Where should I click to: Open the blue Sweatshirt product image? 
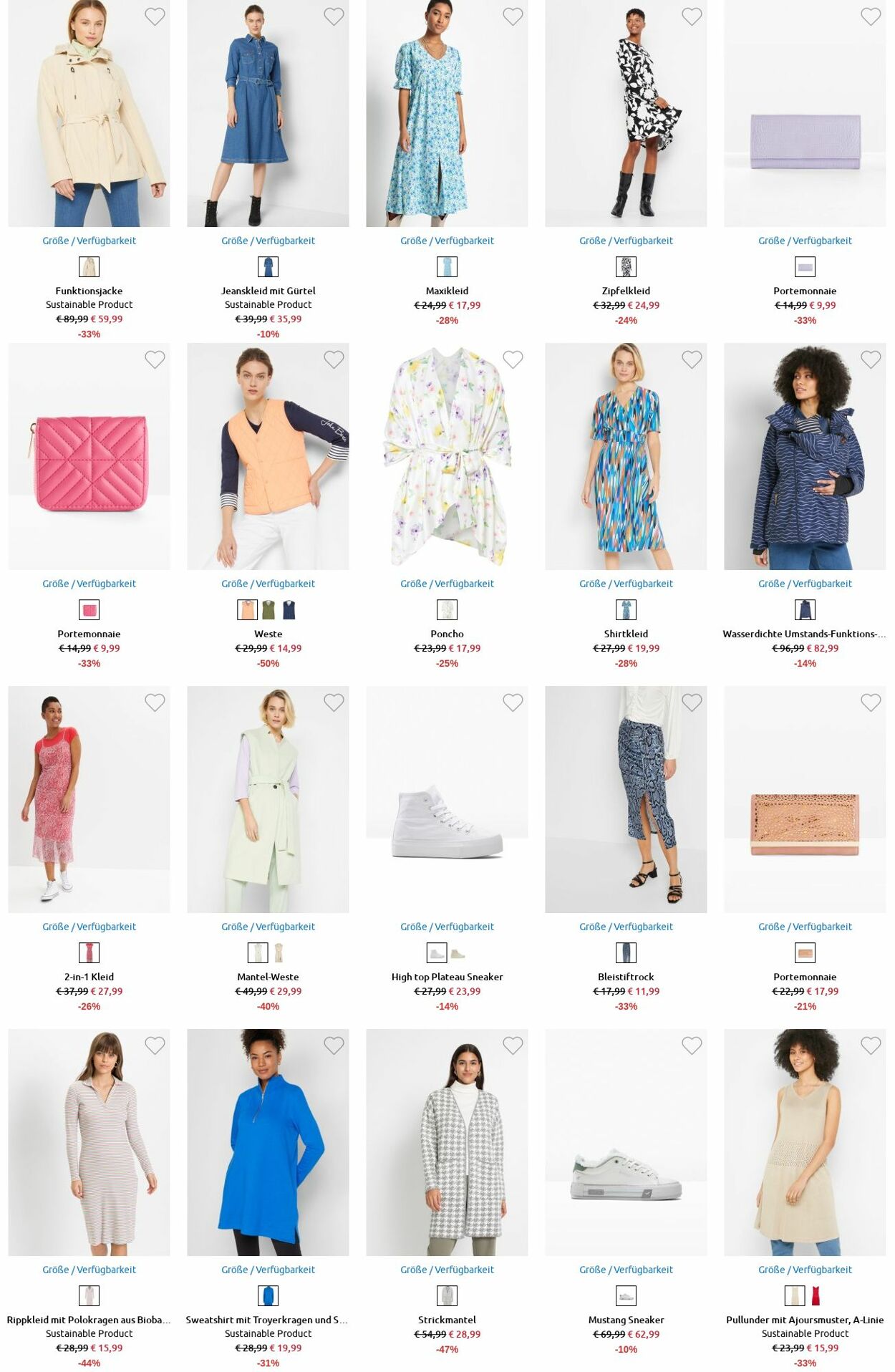click(268, 1142)
